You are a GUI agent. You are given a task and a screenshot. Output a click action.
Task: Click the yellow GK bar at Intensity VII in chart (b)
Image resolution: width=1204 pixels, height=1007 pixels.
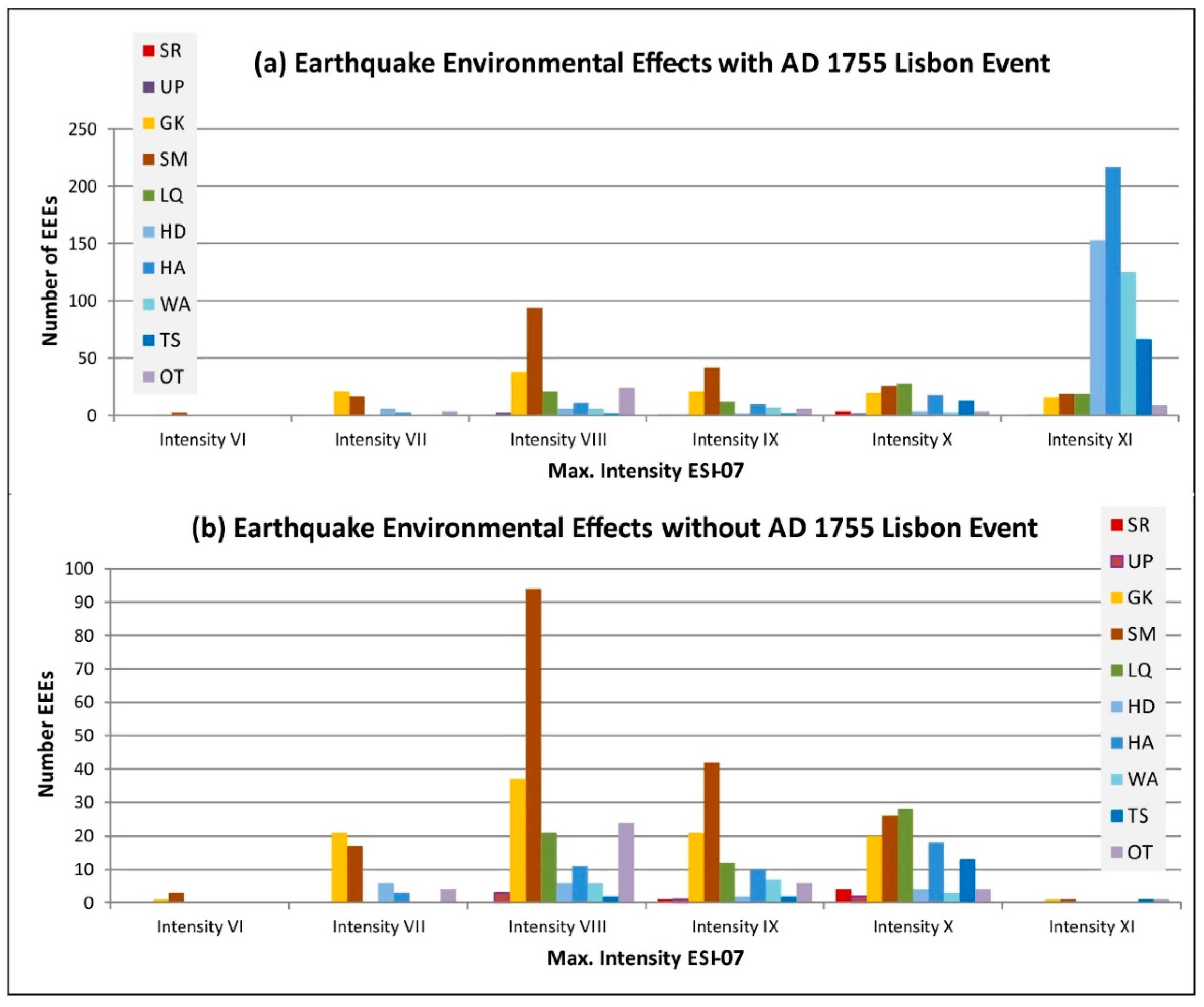(339, 868)
